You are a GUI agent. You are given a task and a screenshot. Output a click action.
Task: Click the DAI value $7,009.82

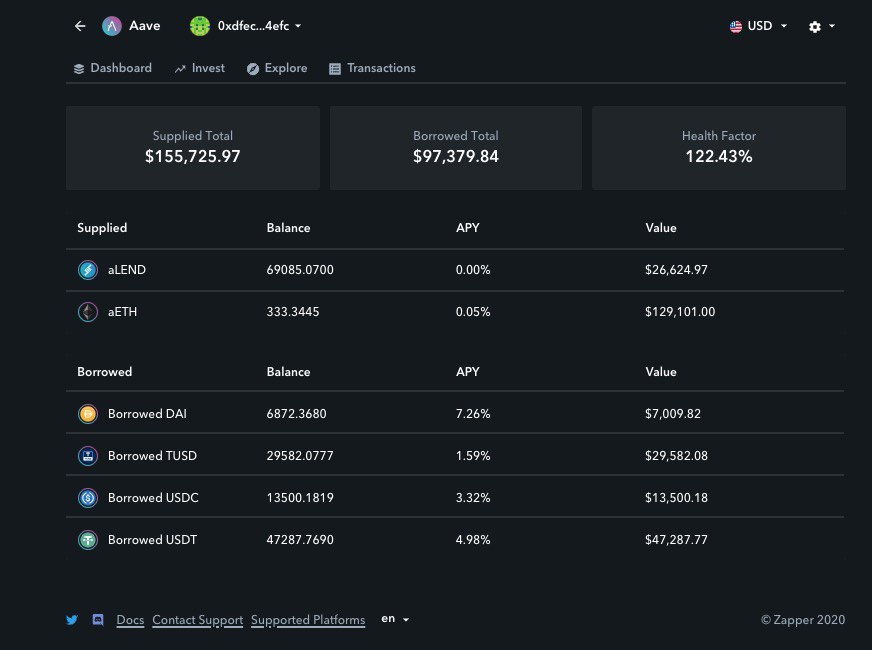click(673, 414)
